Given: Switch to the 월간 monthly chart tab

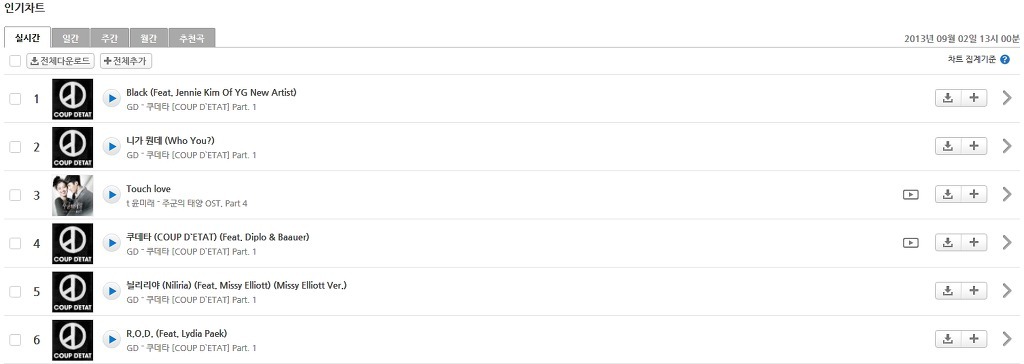Looking at the screenshot, I should pyautogui.click(x=149, y=39).
